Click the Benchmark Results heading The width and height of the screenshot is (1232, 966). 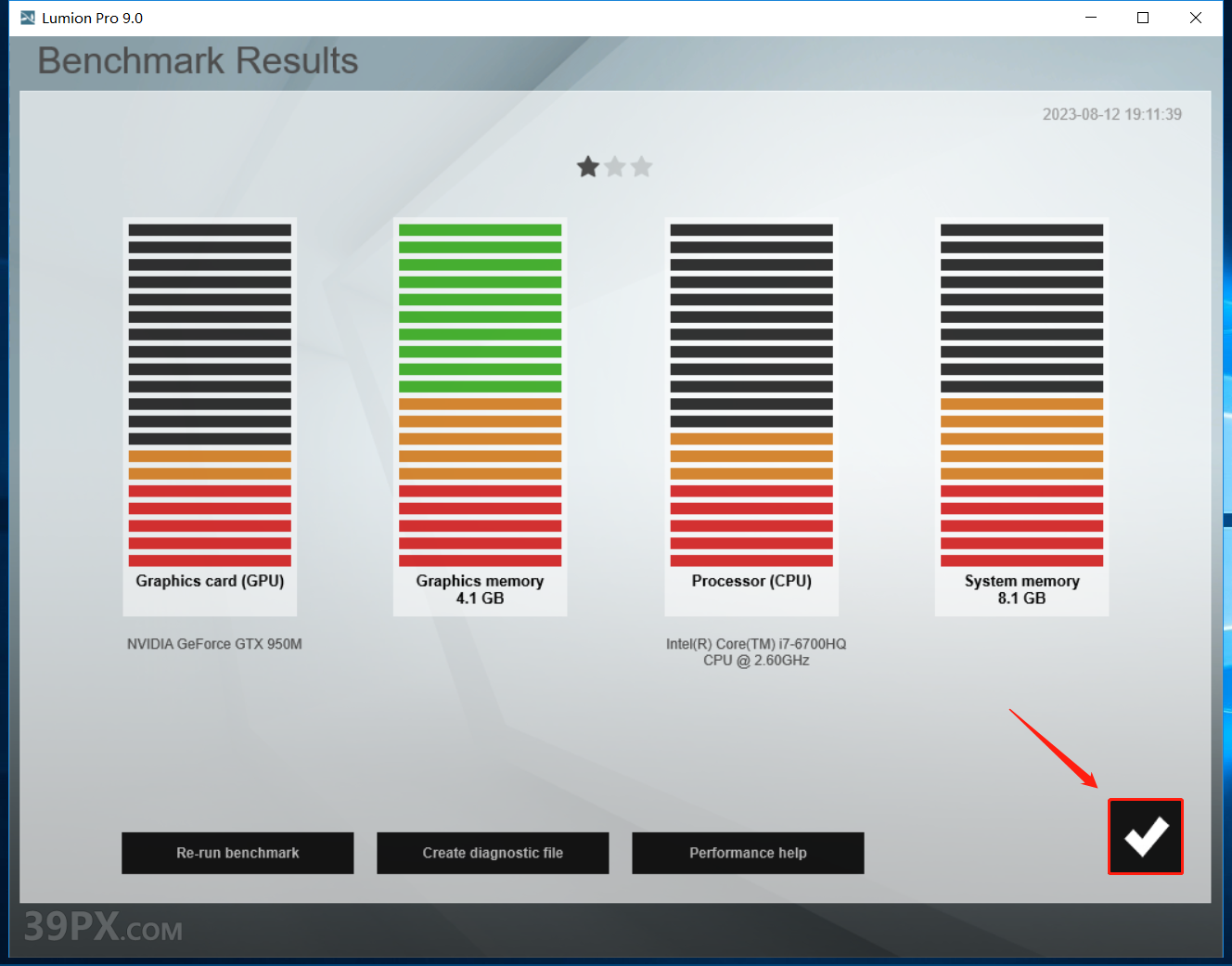click(x=198, y=61)
